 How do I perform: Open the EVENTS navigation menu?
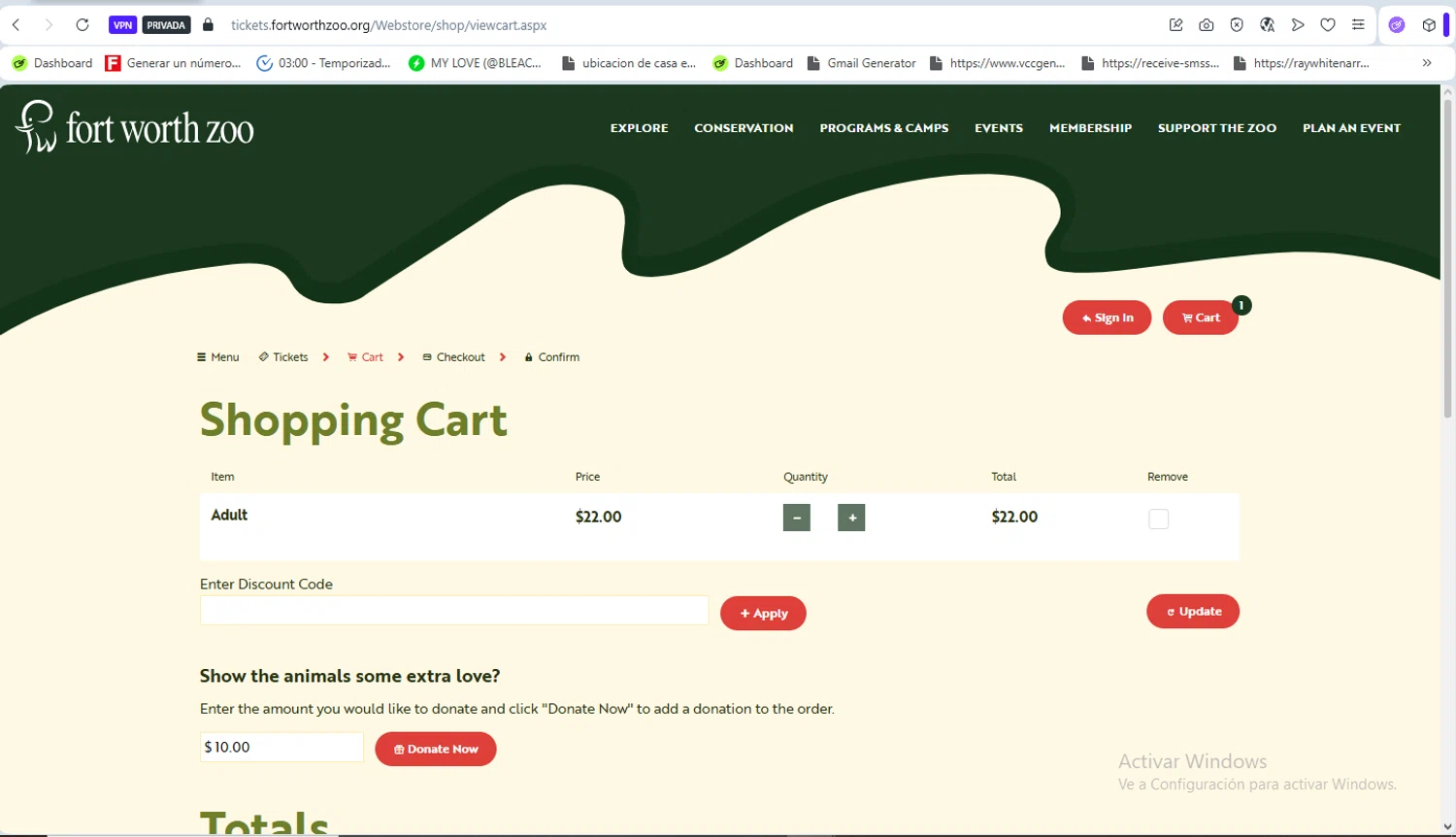(x=999, y=128)
